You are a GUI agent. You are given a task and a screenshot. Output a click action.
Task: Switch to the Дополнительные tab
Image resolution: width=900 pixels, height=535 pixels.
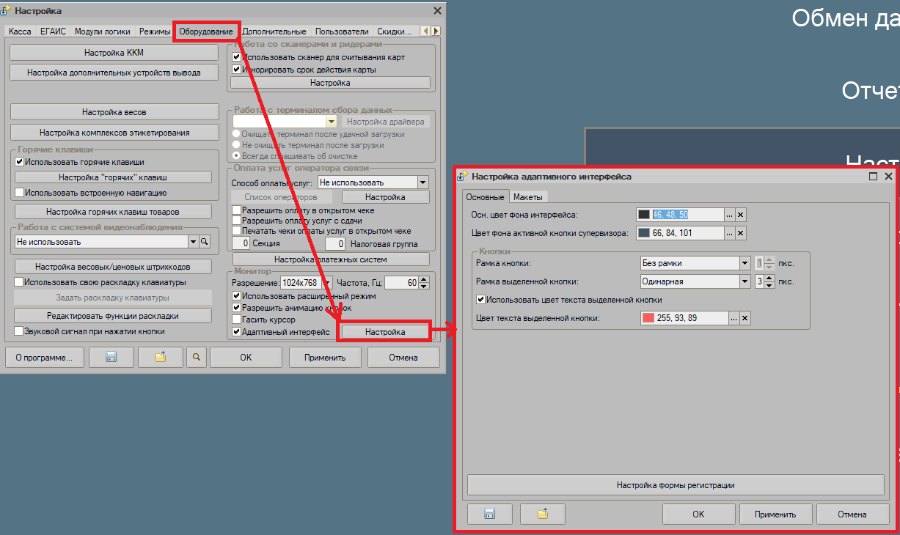coord(274,32)
